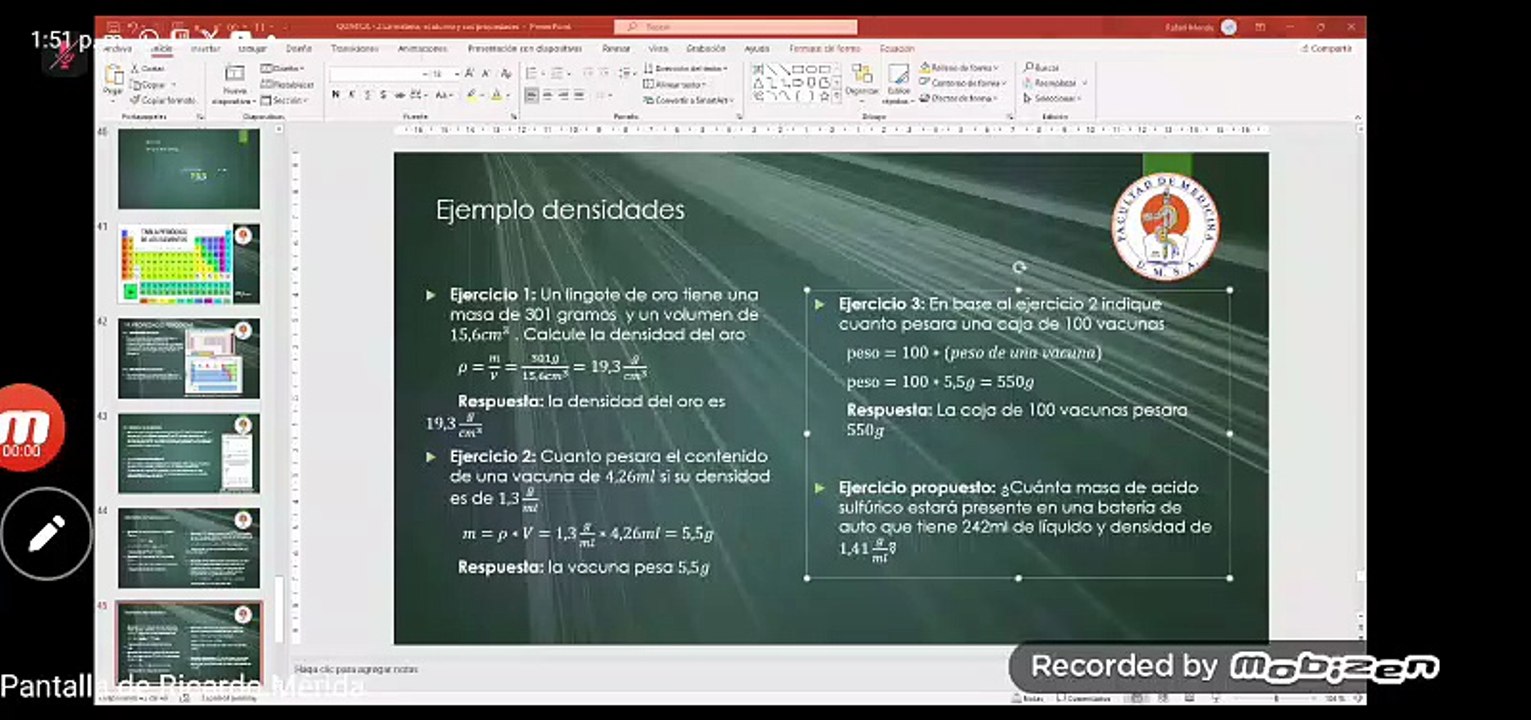Screen dimensions: 1531x720
Task: Open Dirección del texto dropdown
Action: point(686,68)
